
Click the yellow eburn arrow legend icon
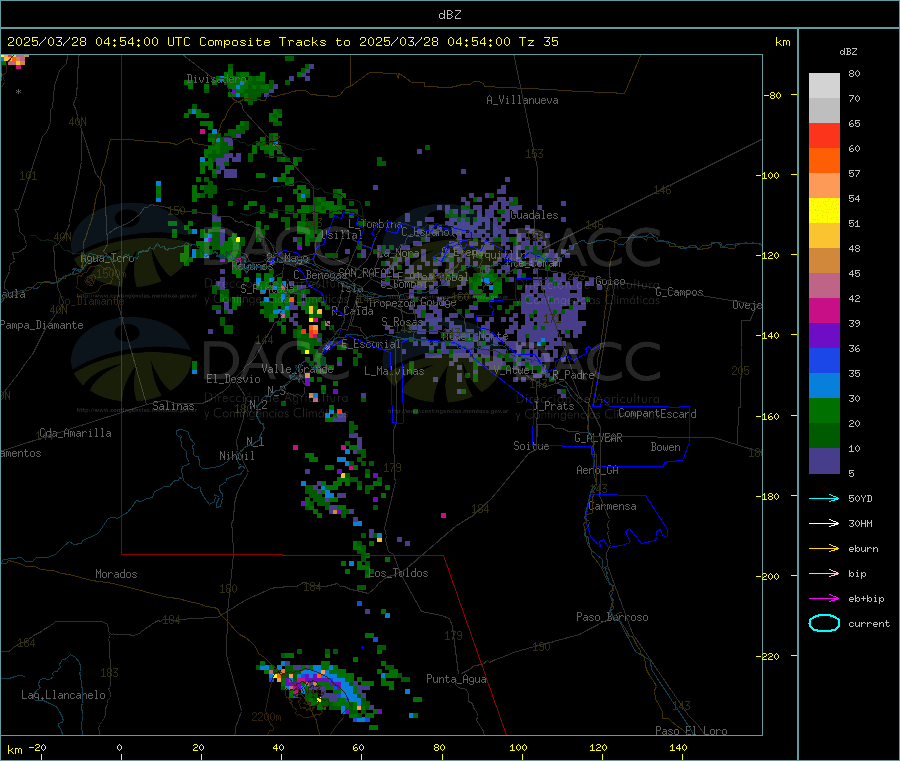(824, 549)
